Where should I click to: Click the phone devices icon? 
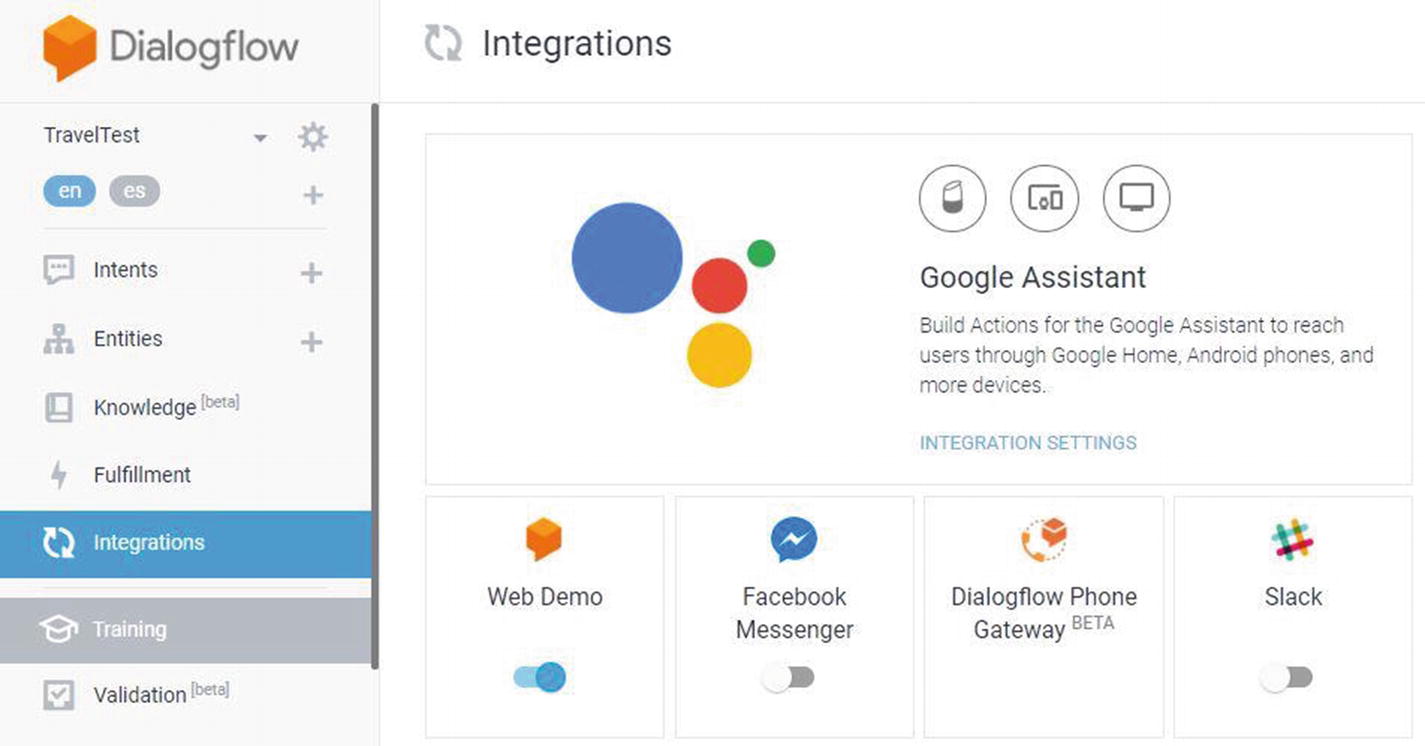tap(1044, 198)
